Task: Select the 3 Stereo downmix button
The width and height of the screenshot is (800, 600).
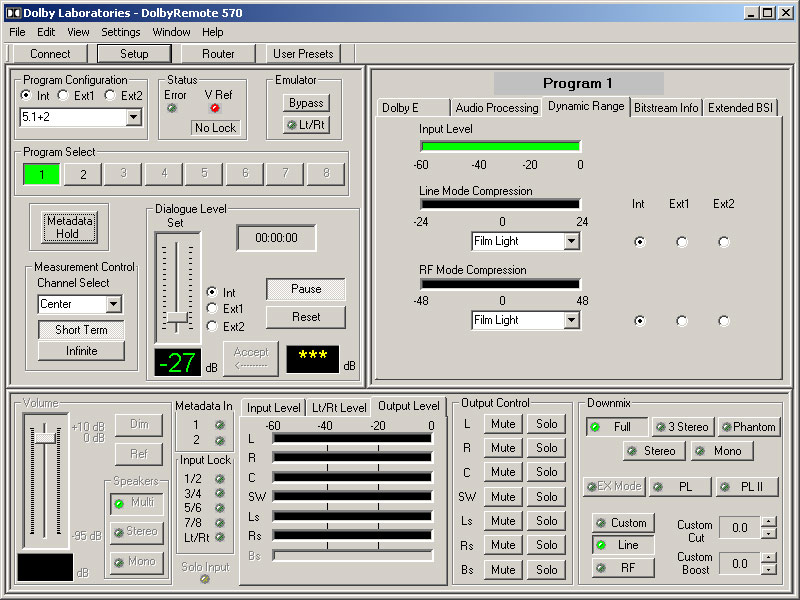Action: pos(681,427)
